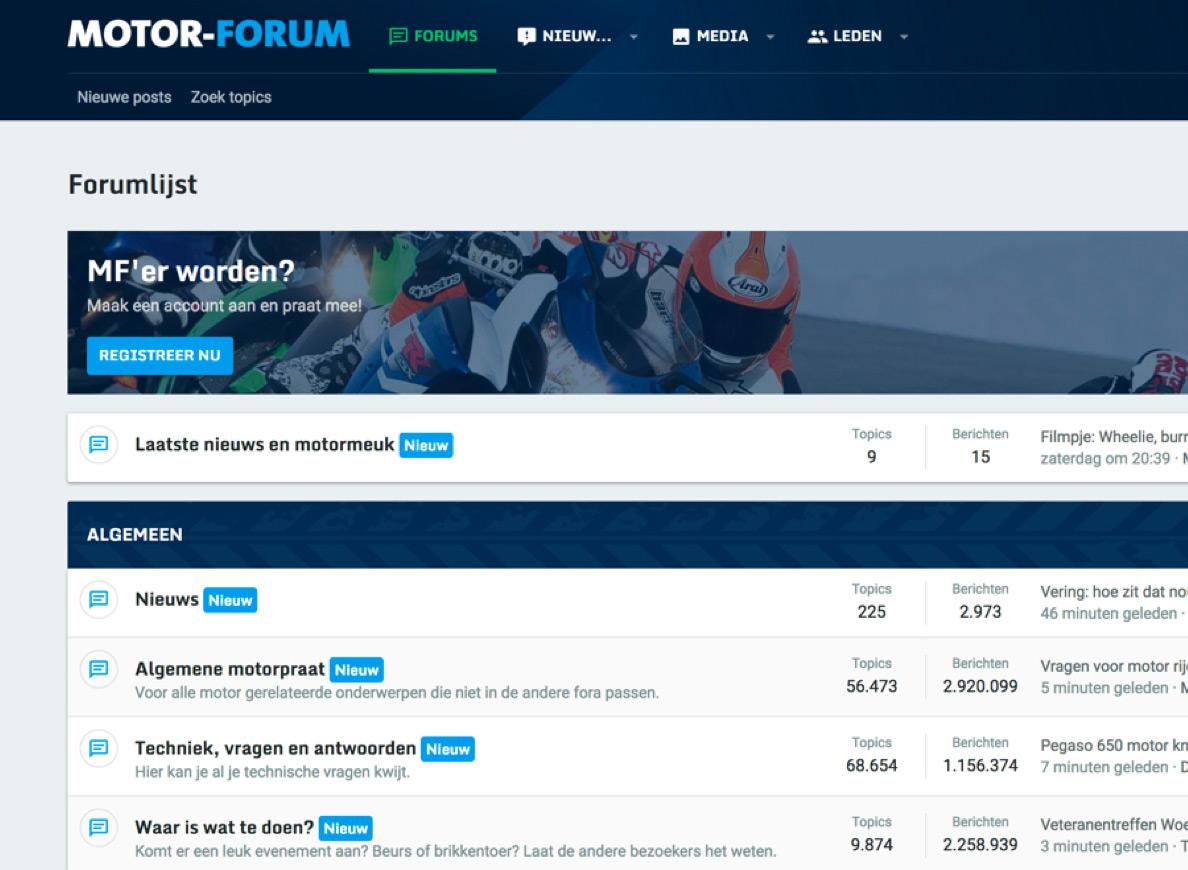The width and height of the screenshot is (1188, 870).
Task: Open the Forums tab
Action: [433, 36]
